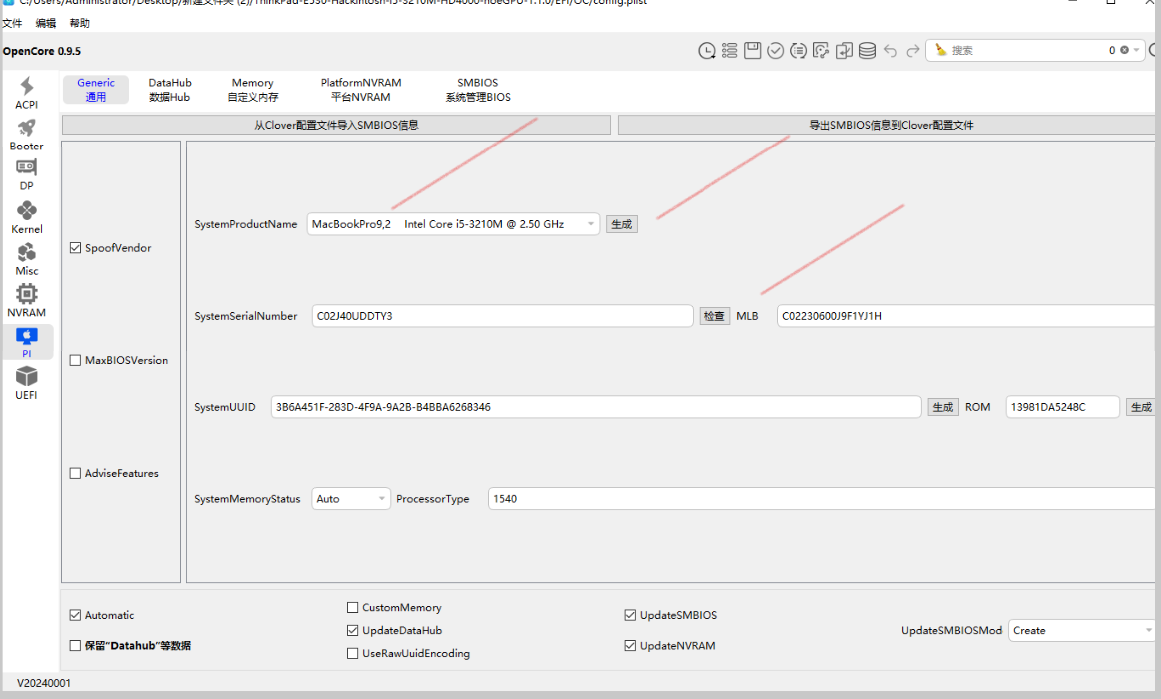
Task: Open the DP section in sidebar
Action: [x=27, y=175]
